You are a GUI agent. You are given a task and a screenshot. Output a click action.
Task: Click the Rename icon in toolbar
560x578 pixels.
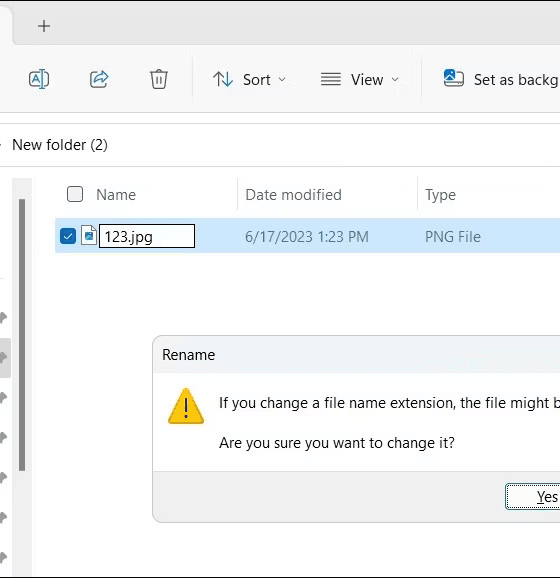(39, 79)
